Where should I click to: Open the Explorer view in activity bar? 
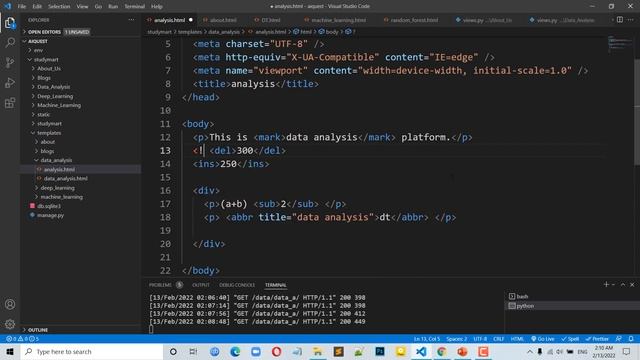tap(10, 22)
